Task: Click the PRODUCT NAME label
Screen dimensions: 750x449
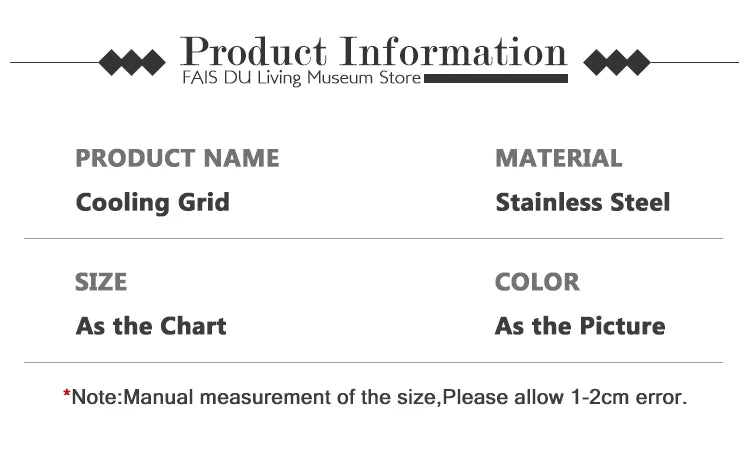Action: coord(177,158)
